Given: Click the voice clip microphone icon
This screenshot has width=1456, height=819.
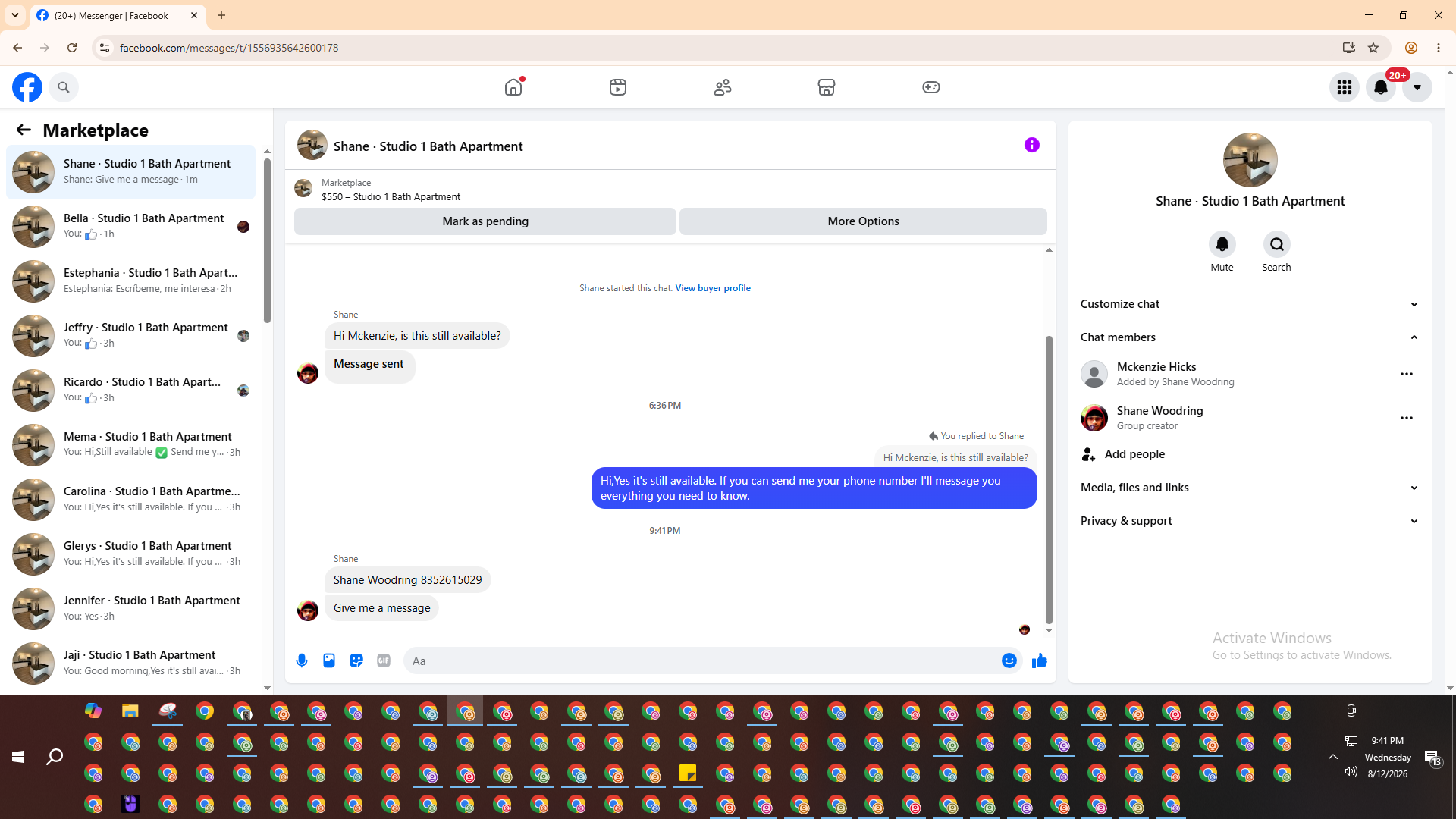Looking at the screenshot, I should pos(302,661).
